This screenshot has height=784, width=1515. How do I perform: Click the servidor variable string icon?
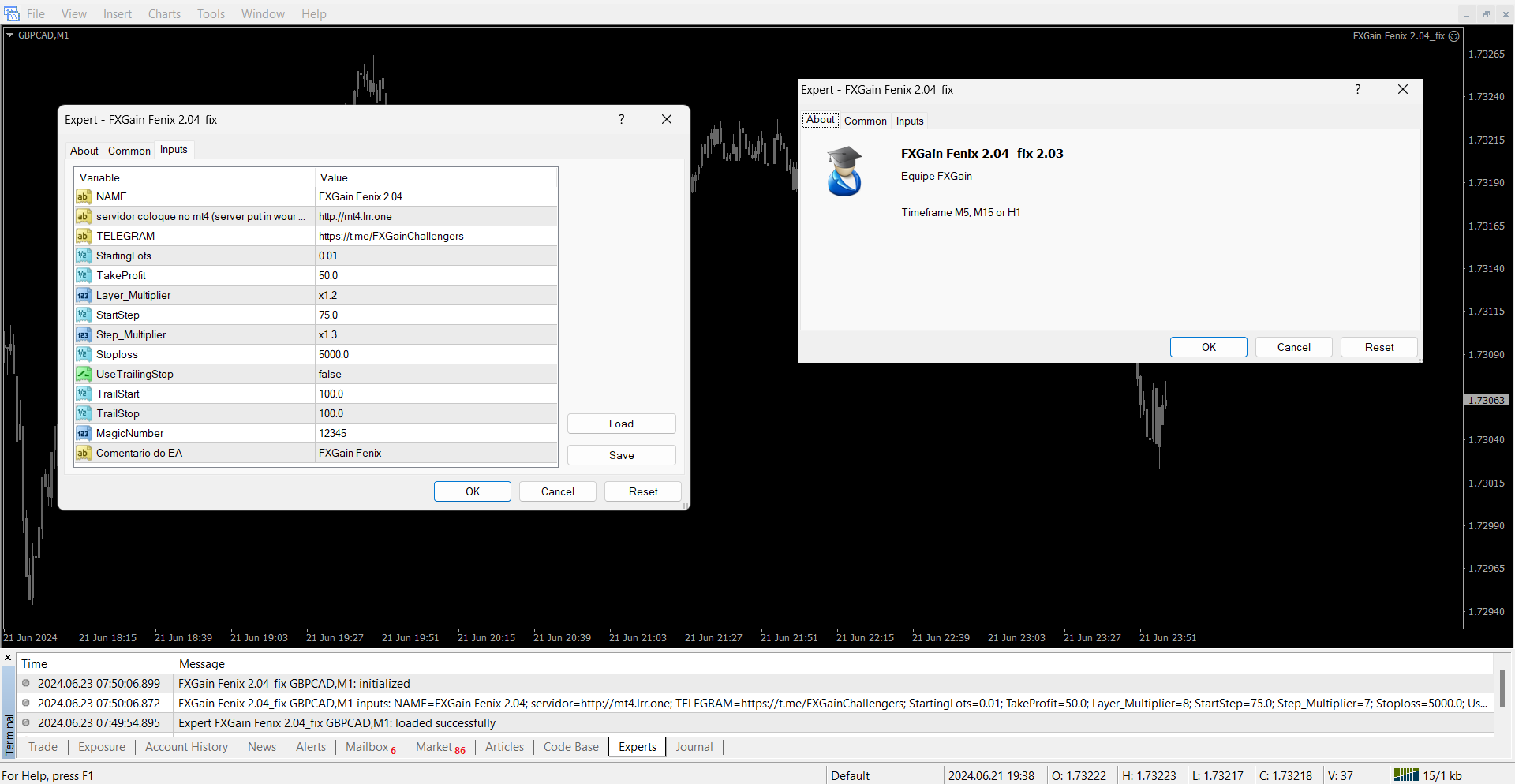click(84, 216)
